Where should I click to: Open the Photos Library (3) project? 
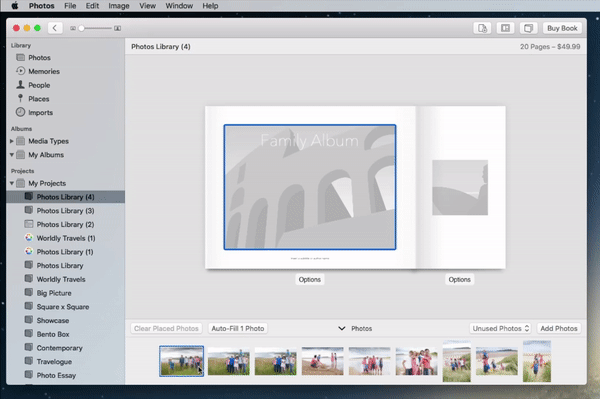(x=65, y=211)
